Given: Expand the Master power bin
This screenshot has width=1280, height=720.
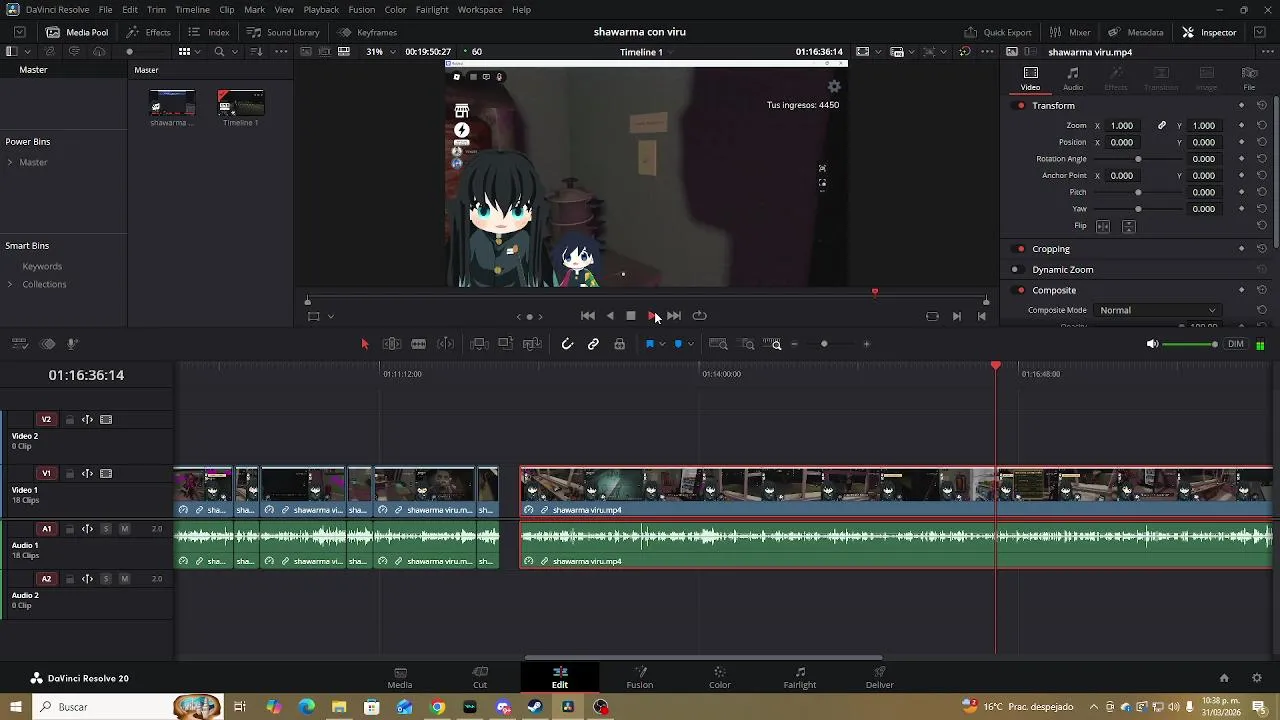Looking at the screenshot, I should 10,162.
